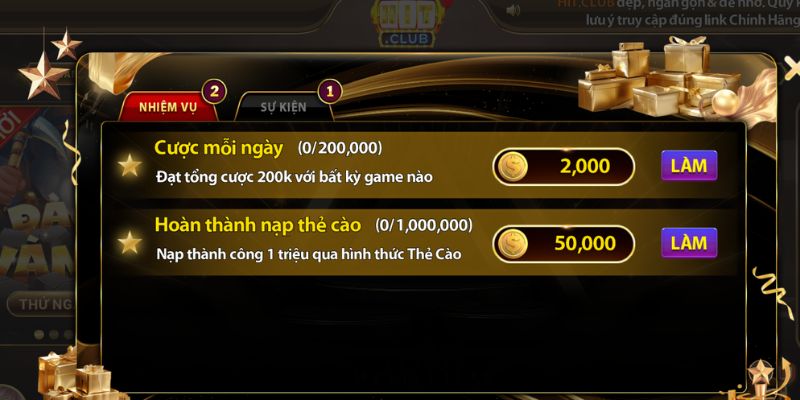
Task: Click the 50,000 coin reward display
Action: click(x=564, y=244)
